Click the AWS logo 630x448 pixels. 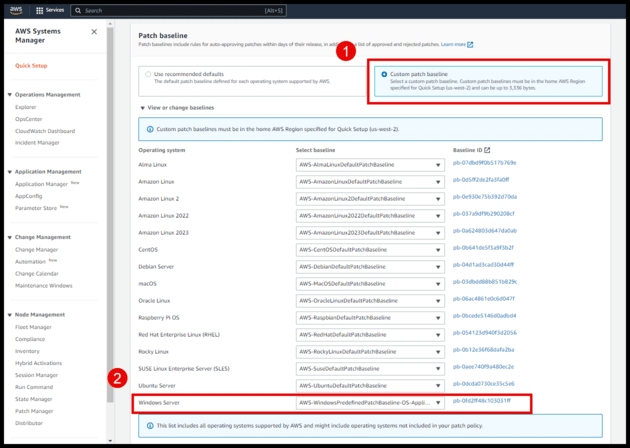[x=16, y=10]
